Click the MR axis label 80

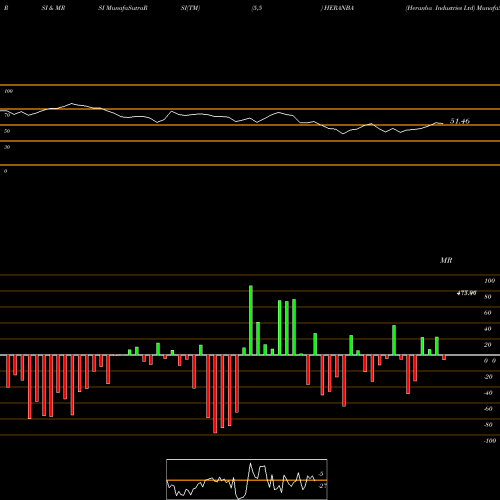coord(488,297)
